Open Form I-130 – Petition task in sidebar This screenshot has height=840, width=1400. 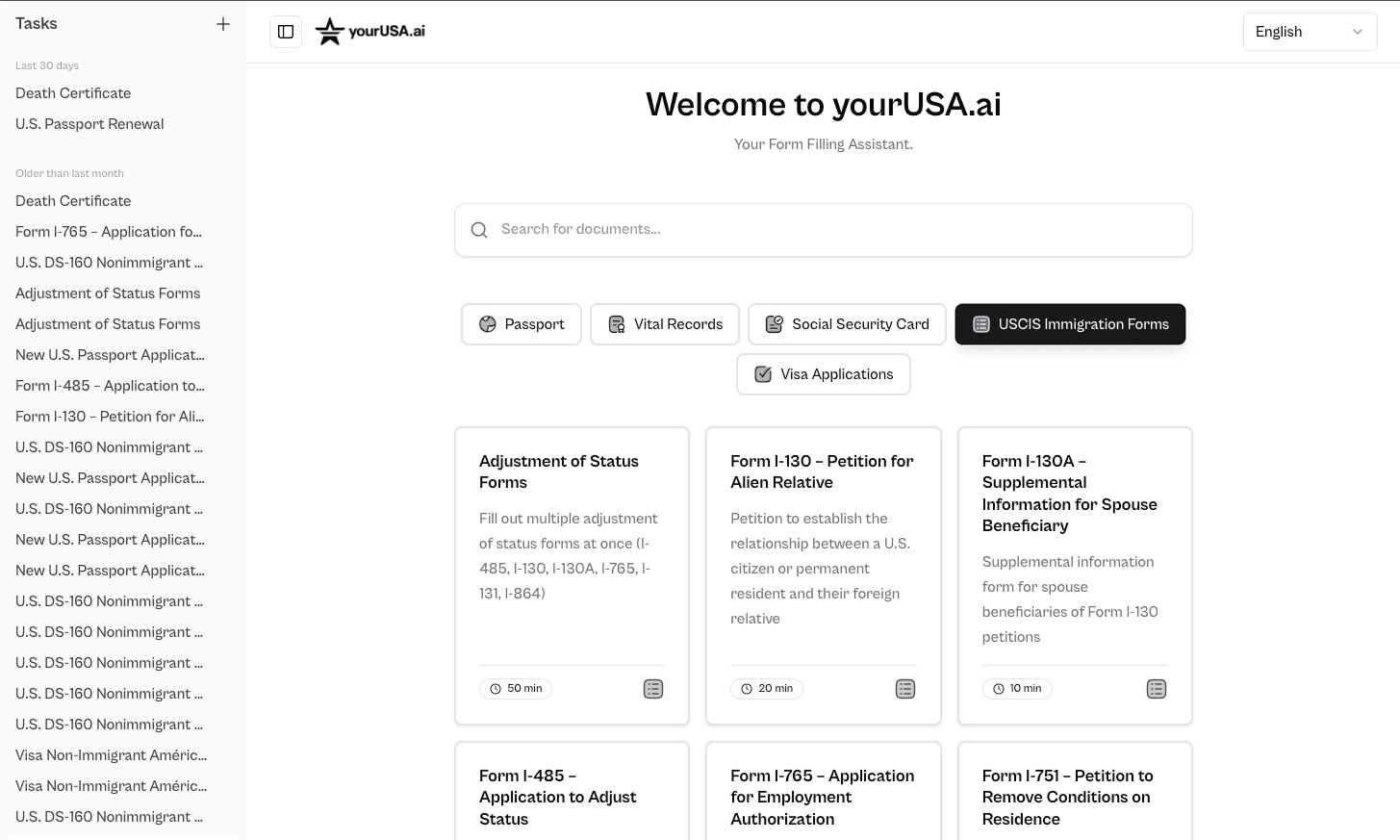click(110, 417)
